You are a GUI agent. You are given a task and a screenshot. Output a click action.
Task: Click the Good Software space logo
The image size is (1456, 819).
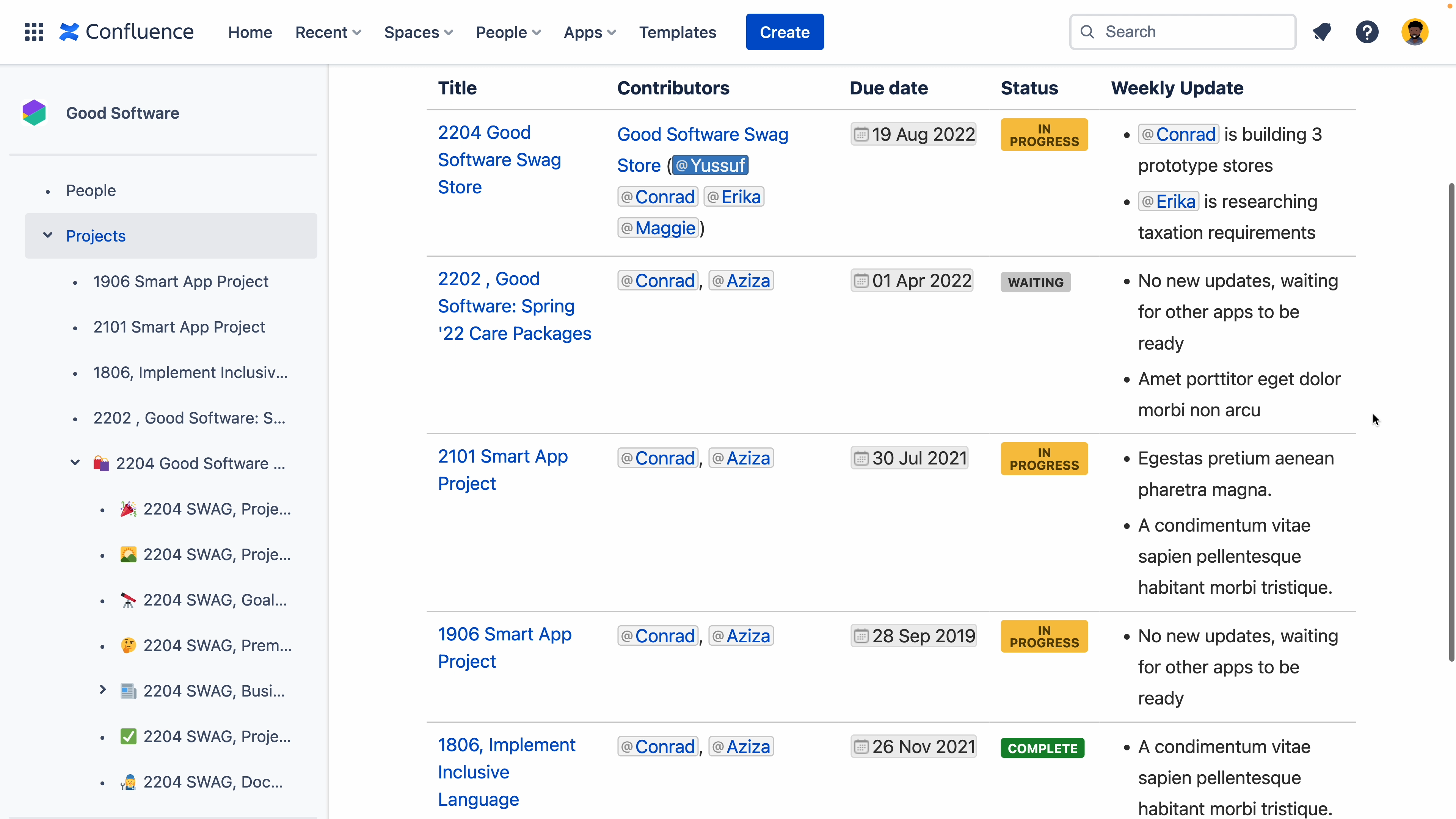pyautogui.click(x=34, y=113)
